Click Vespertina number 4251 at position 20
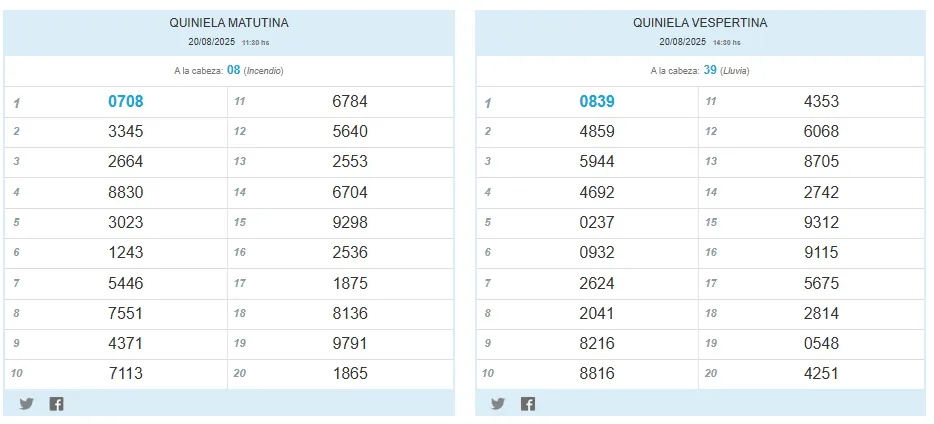Viewport: 934px width, 424px height. [821, 373]
